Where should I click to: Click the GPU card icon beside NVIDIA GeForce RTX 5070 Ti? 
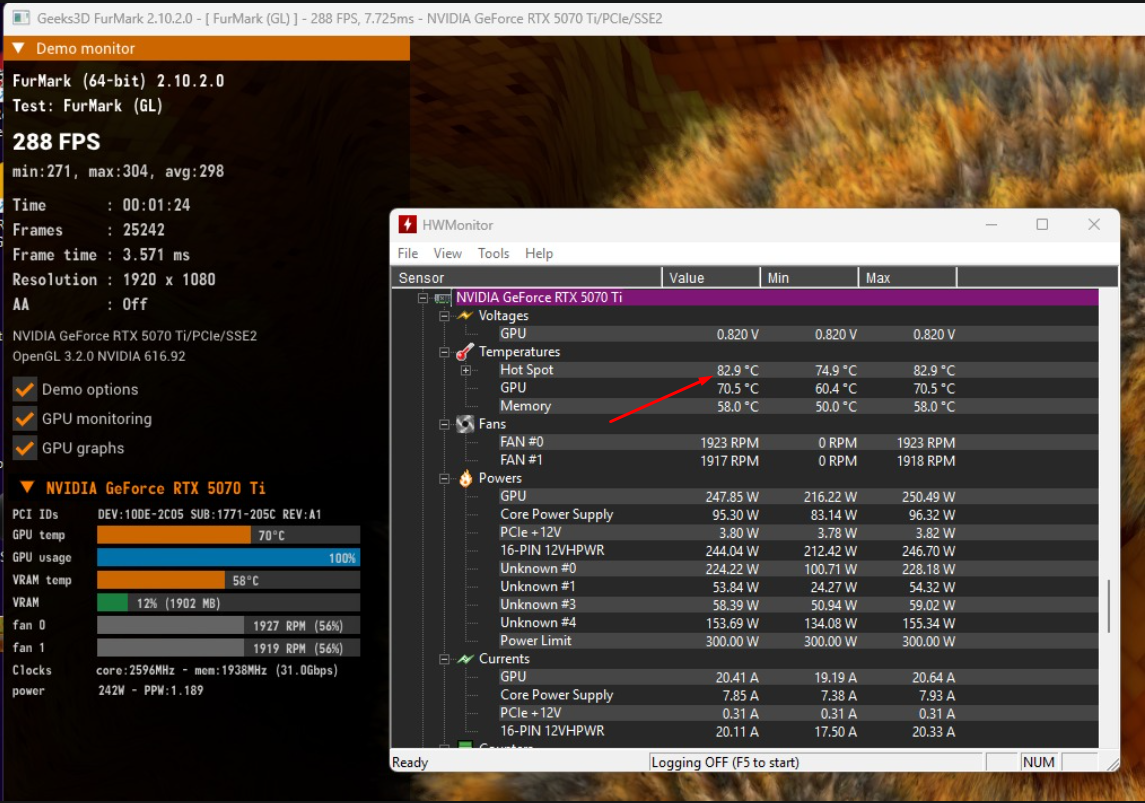pyautogui.click(x=443, y=298)
